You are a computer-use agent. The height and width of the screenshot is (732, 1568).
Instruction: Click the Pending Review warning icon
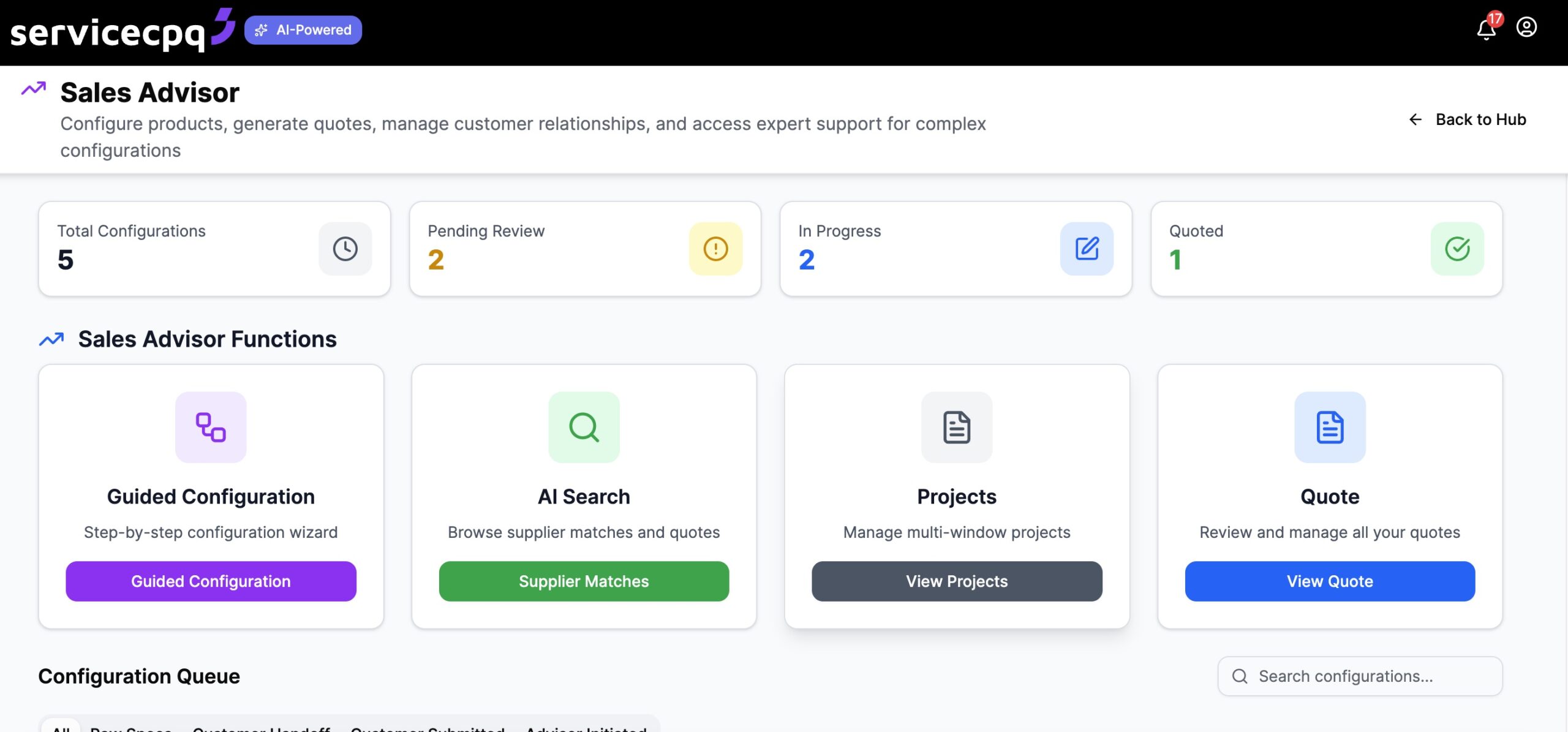click(x=715, y=249)
